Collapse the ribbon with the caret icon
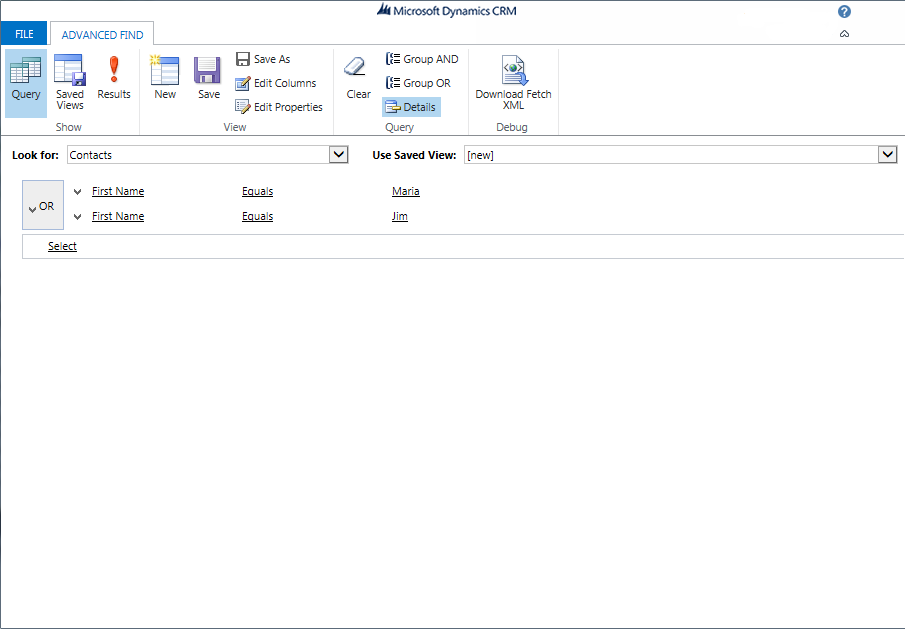Viewport: 905px width, 629px height. pyautogui.click(x=844, y=34)
